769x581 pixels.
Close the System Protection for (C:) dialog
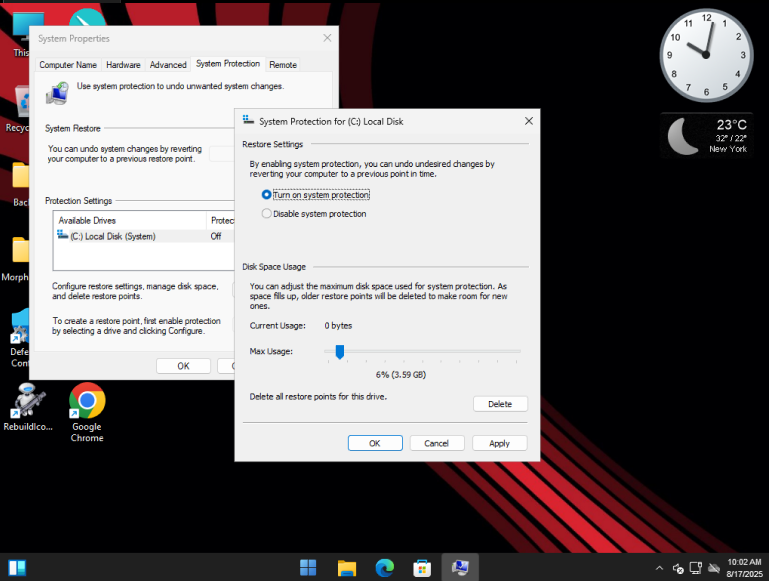click(529, 121)
